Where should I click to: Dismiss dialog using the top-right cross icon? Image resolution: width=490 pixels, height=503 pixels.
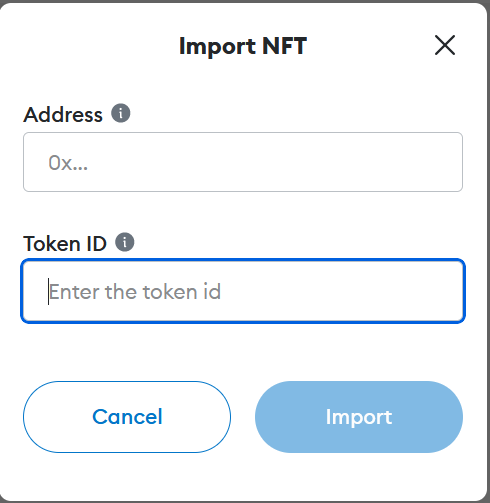(x=445, y=45)
